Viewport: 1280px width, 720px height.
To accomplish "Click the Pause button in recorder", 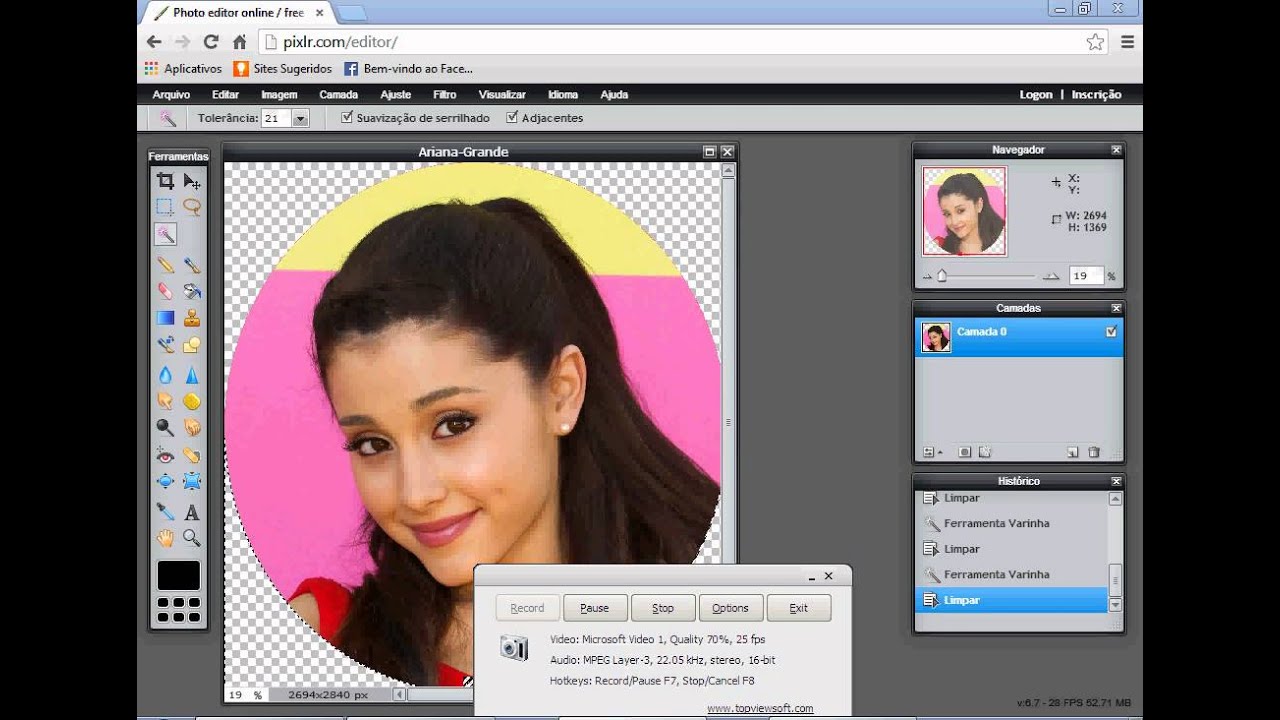I will 595,608.
